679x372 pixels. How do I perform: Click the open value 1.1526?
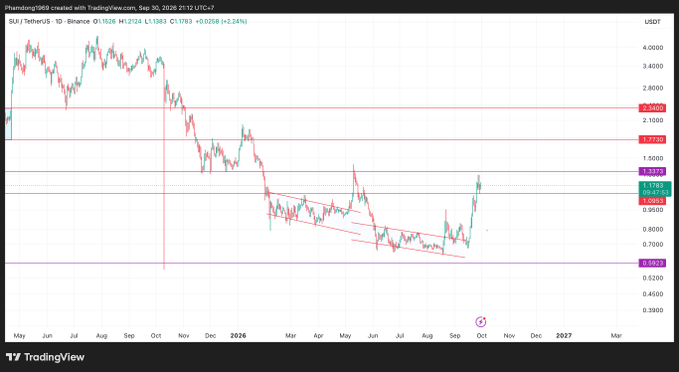107,21
